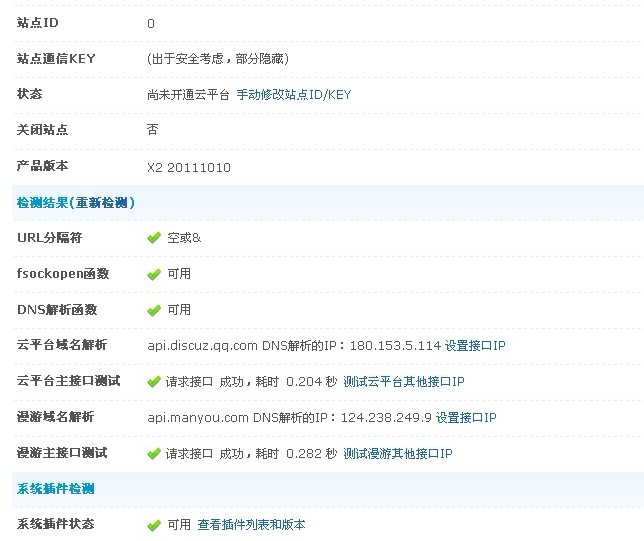644x541 pixels.
Task: Open 手动修改站点ID/KEY link
Action: point(294,95)
